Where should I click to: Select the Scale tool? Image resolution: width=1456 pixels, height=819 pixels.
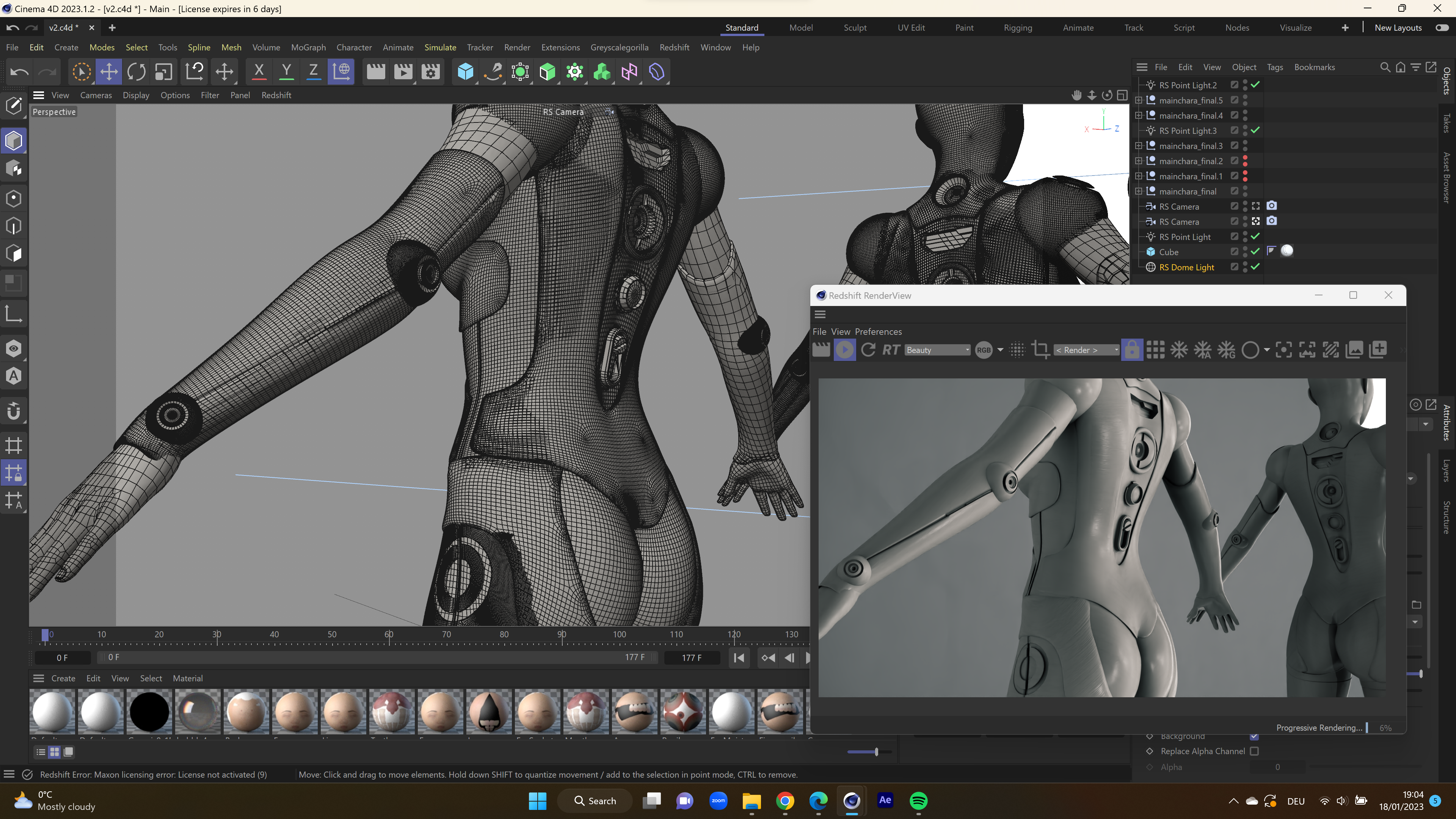[164, 72]
